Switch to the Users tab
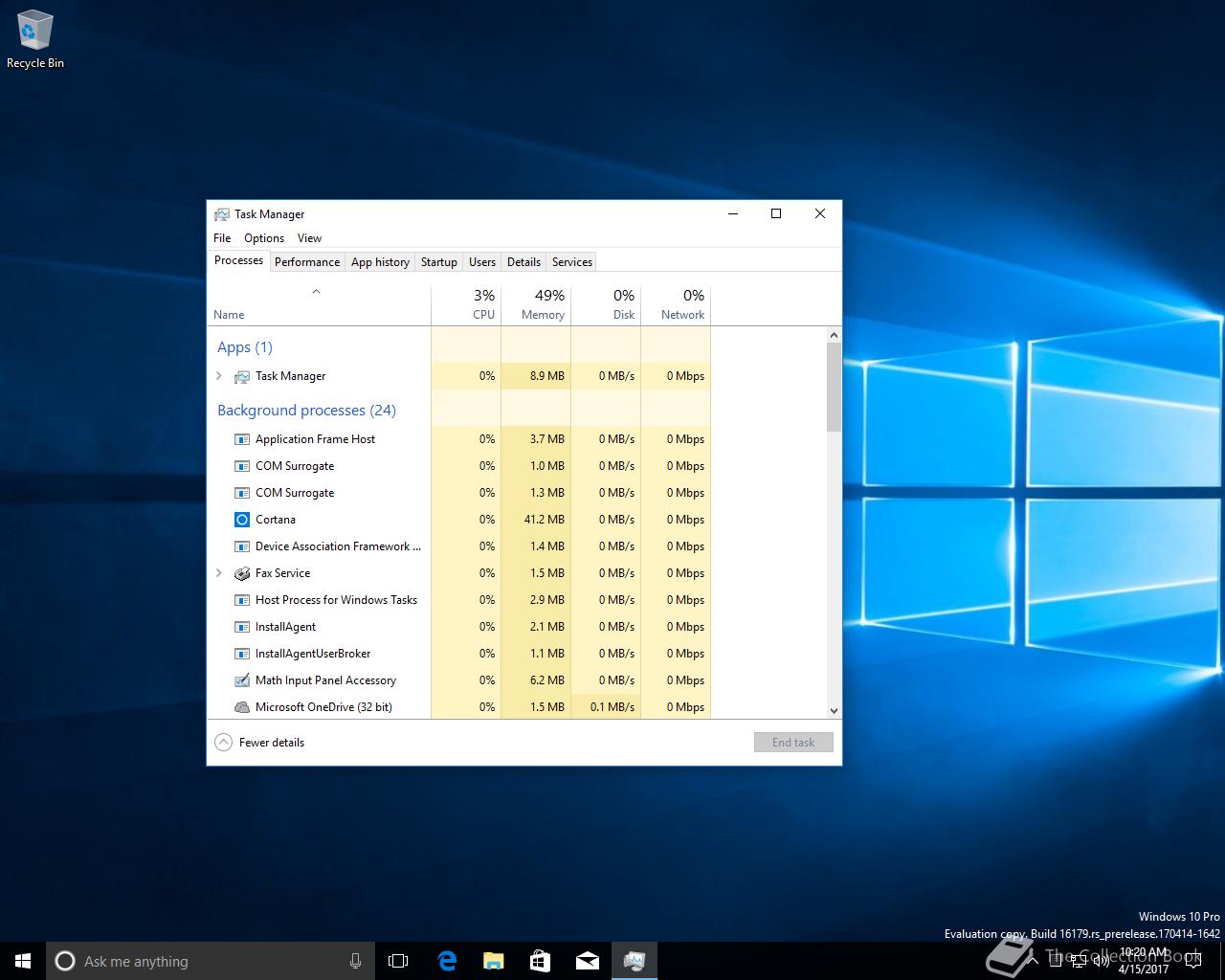The width and height of the screenshot is (1225, 980). coord(482,262)
